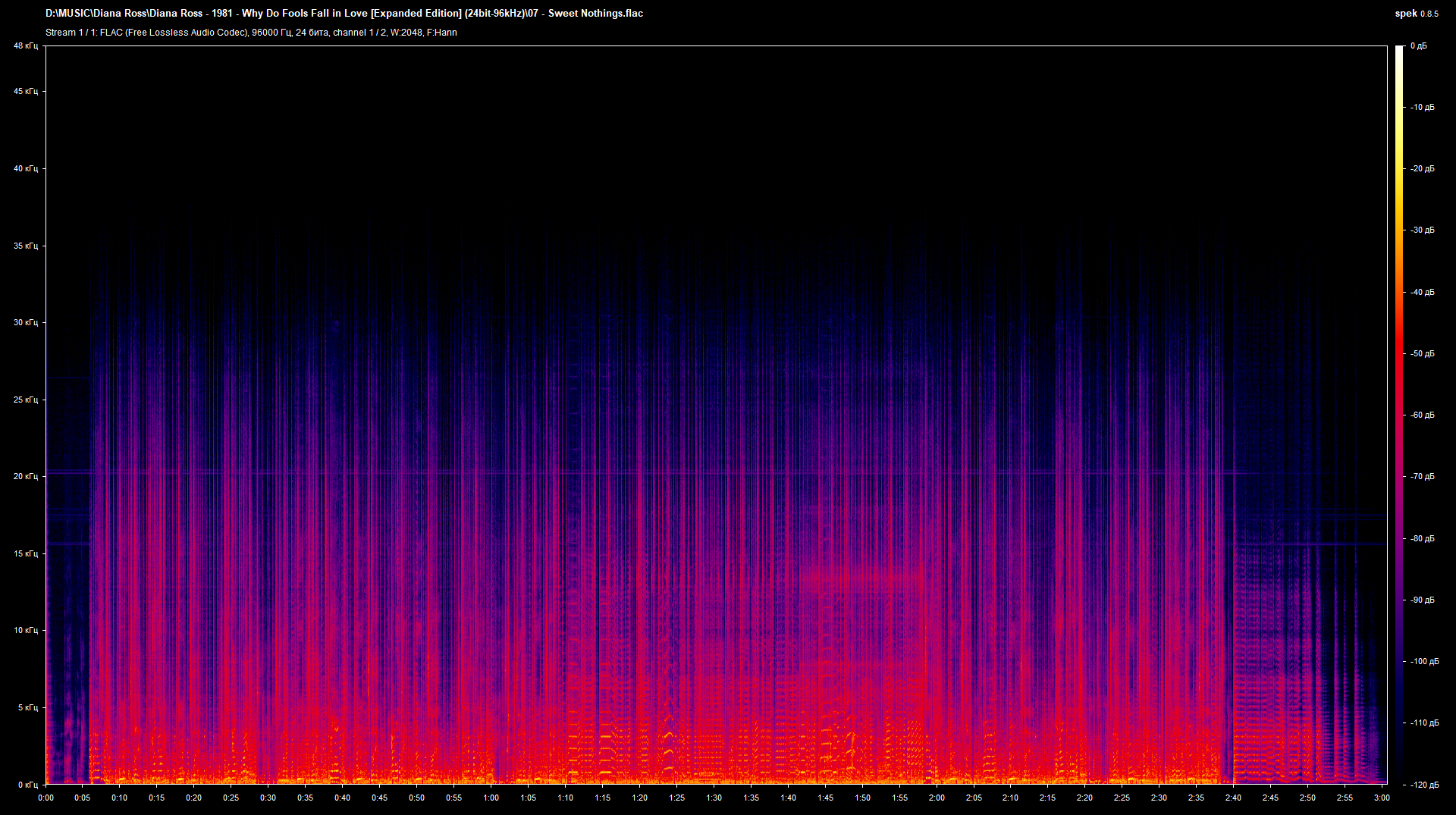Click the 2:15 timeline label
1456x815 pixels.
click(x=1046, y=798)
